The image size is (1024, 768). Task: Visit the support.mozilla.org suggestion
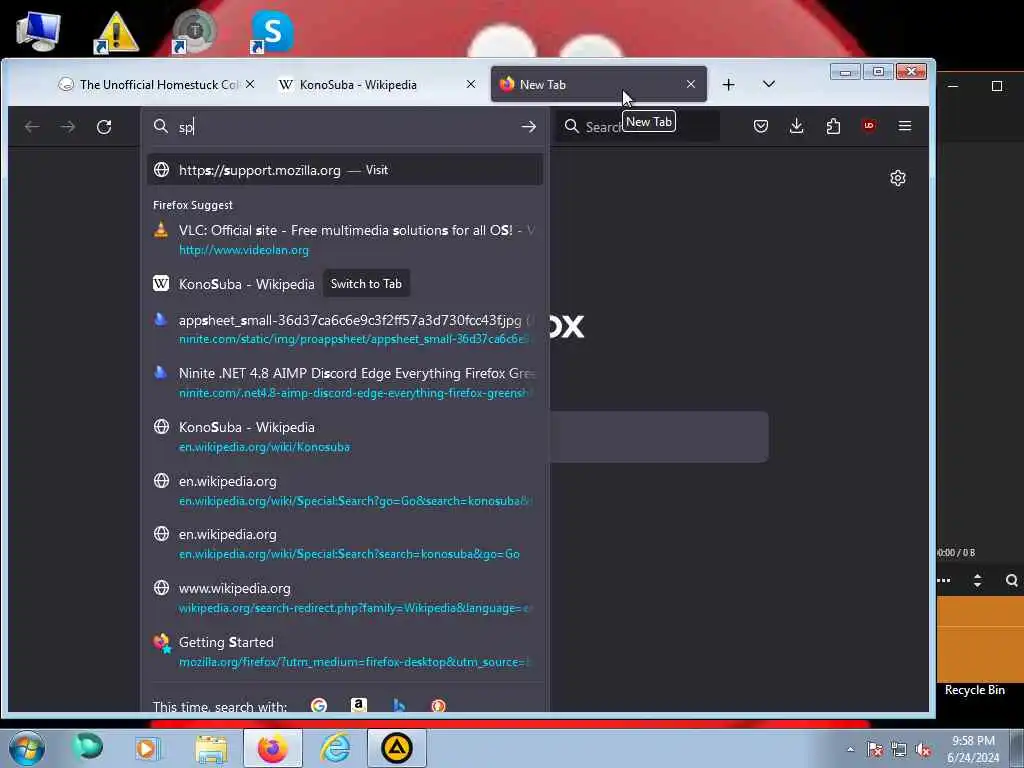[345, 170]
